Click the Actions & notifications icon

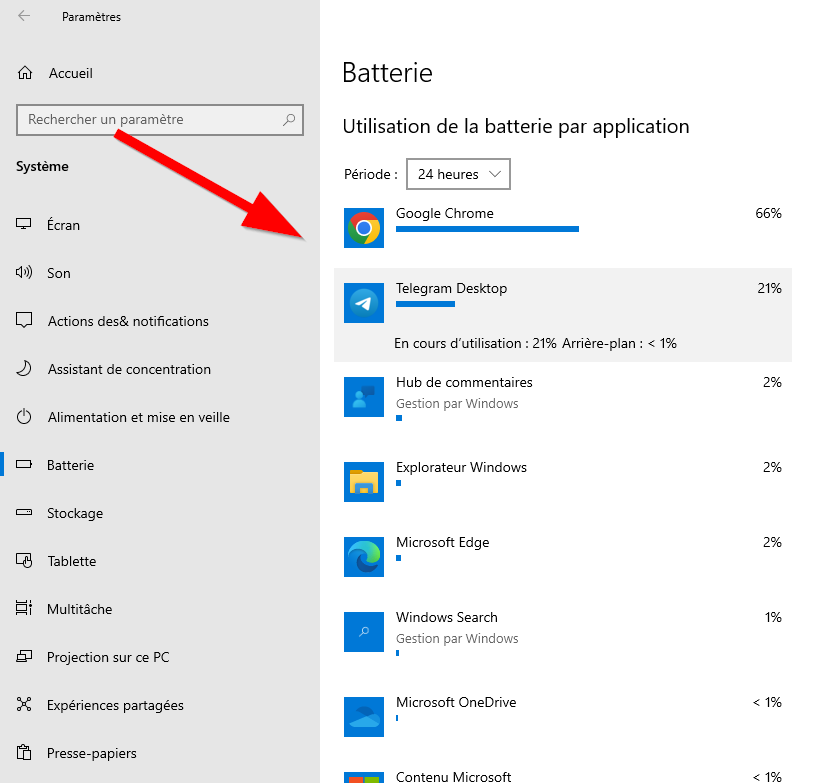click(x=24, y=320)
